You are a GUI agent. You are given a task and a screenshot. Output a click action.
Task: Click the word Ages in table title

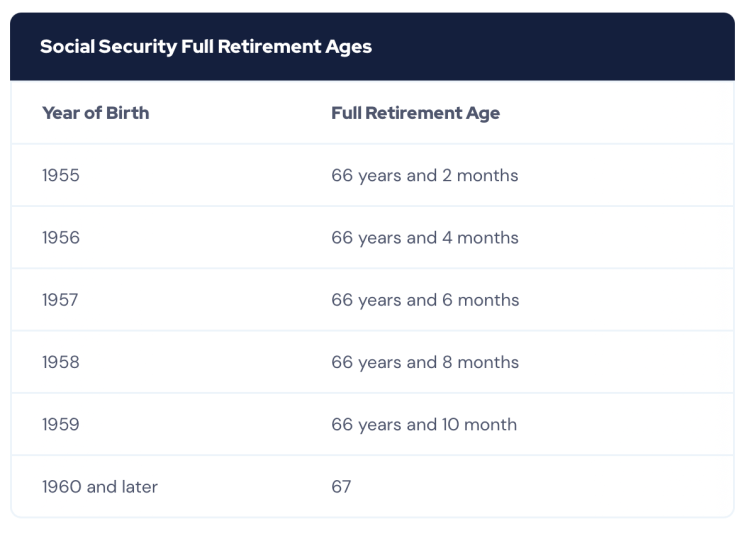[349, 47]
